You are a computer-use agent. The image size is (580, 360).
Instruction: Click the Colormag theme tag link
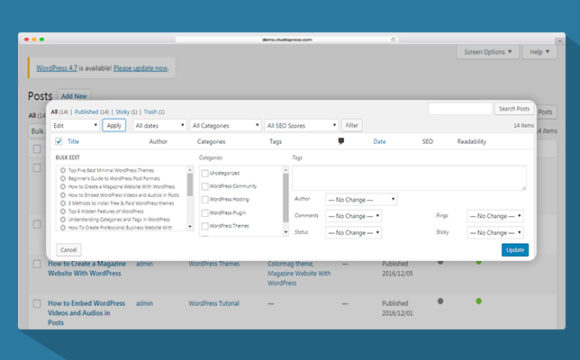pyautogui.click(x=290, y=264)
